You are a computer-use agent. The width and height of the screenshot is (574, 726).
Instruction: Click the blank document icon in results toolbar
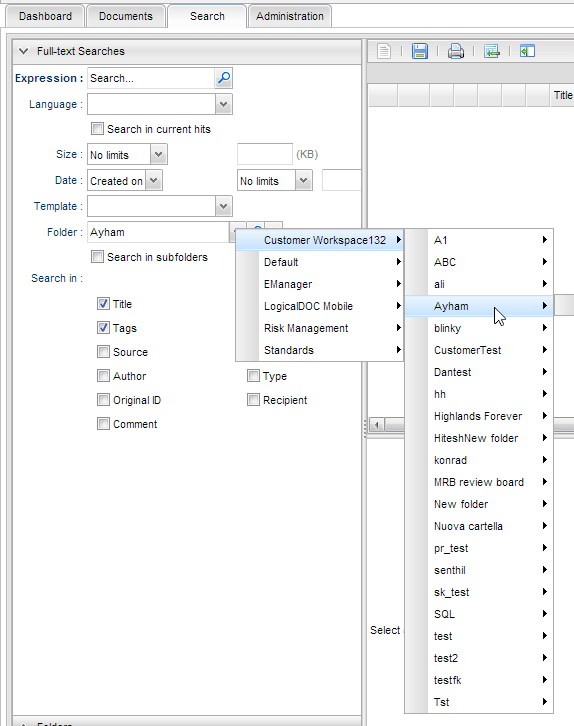click(x=383, y=51)
